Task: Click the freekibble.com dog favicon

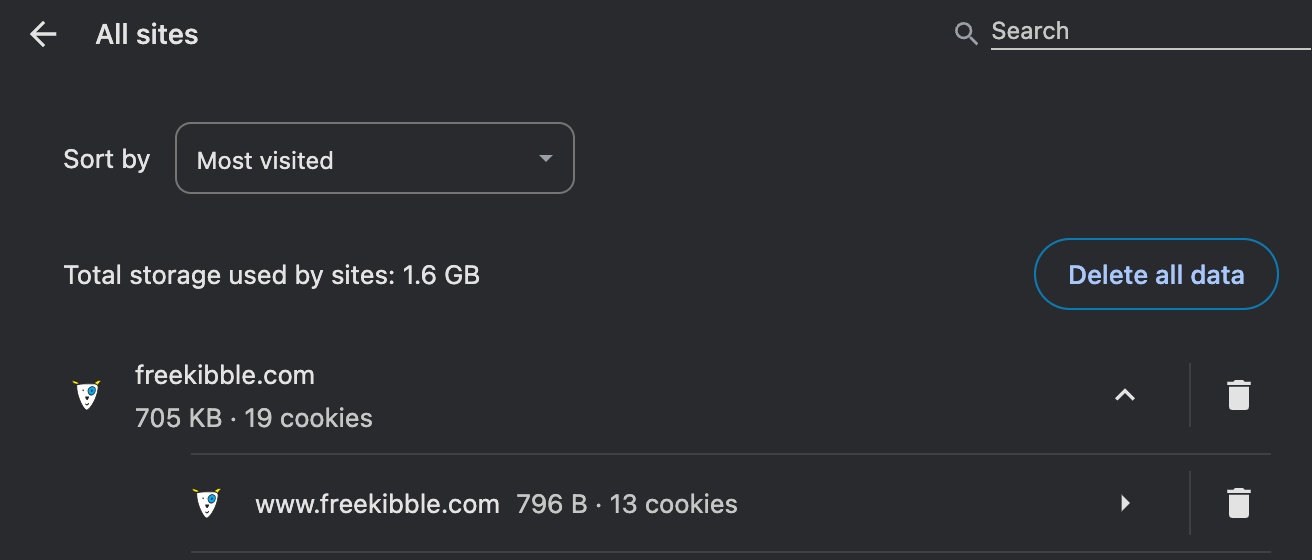Action: coord(87,395)
